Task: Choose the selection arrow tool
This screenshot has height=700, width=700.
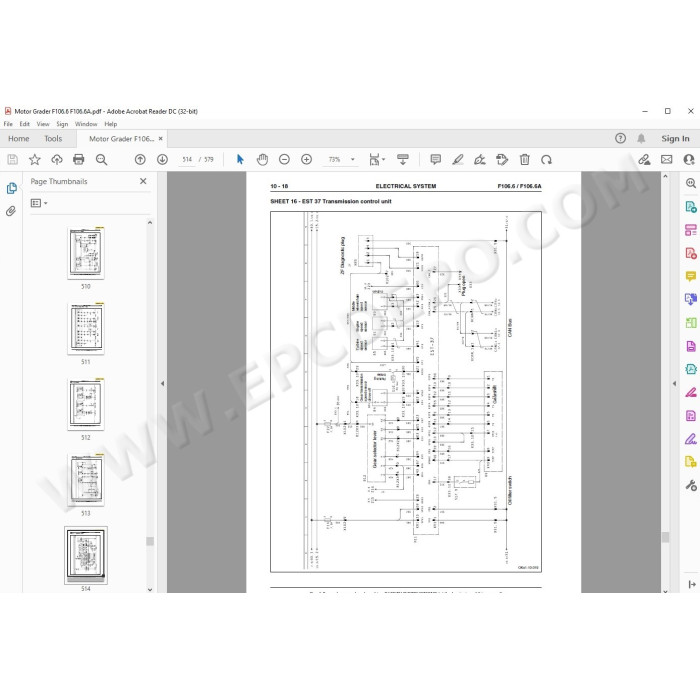Action: pyautogui.click(x=240, y=159)
